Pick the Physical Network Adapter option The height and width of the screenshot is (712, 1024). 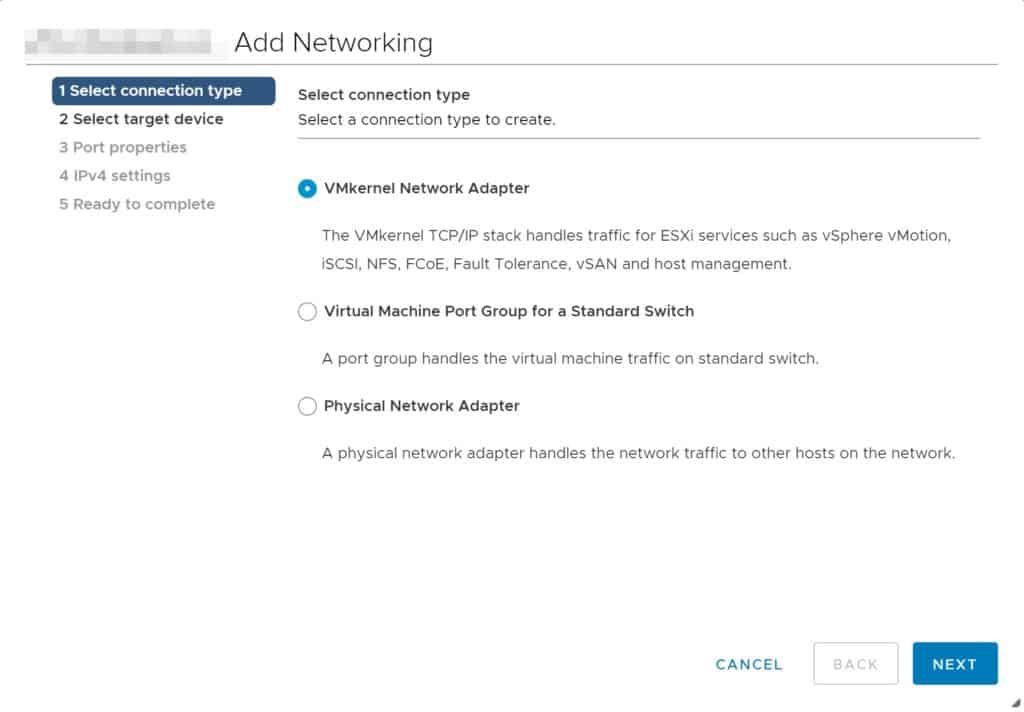[307, 406]
